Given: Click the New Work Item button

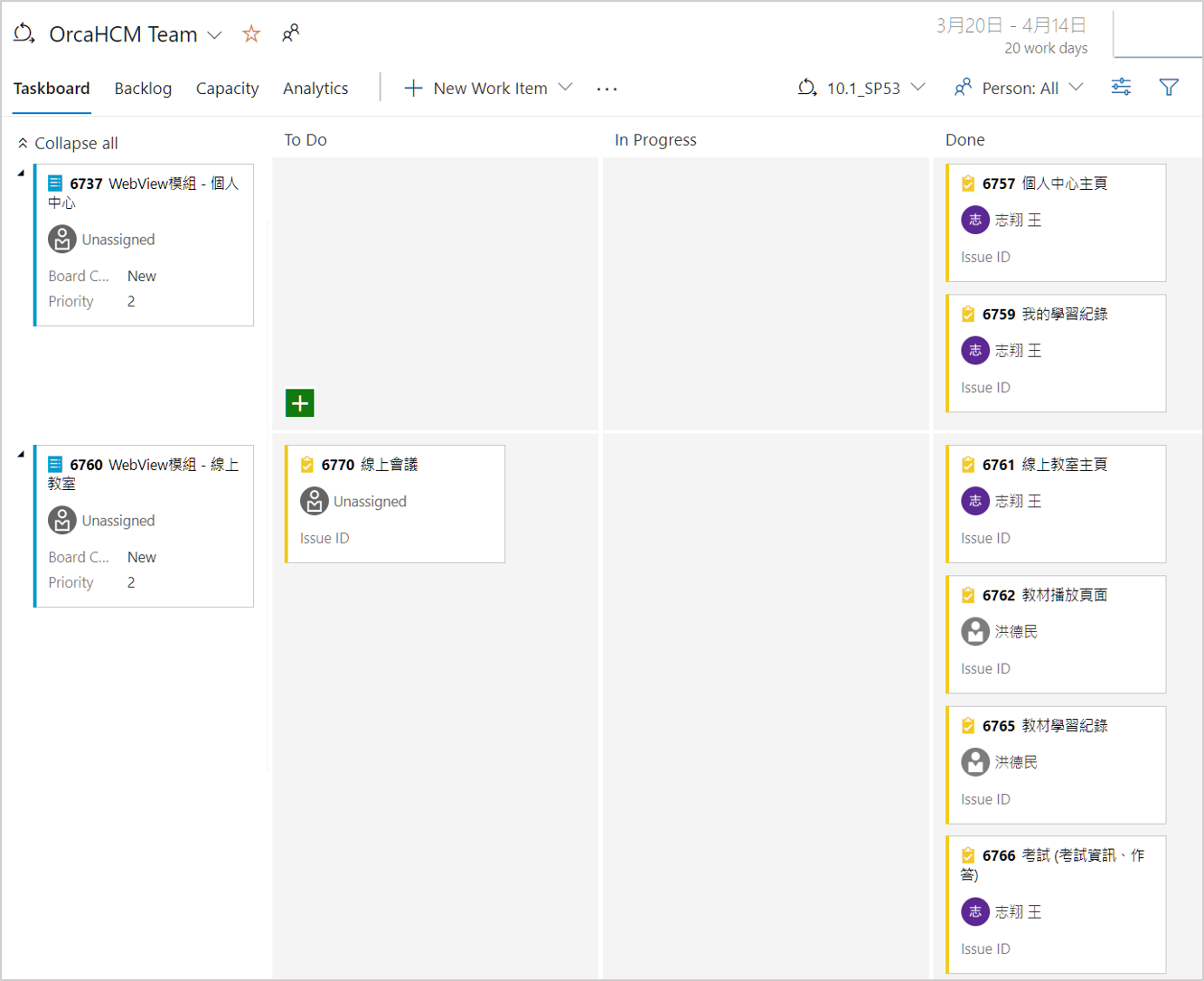Looking at the screenshot, I should click(x=476, y=88).
